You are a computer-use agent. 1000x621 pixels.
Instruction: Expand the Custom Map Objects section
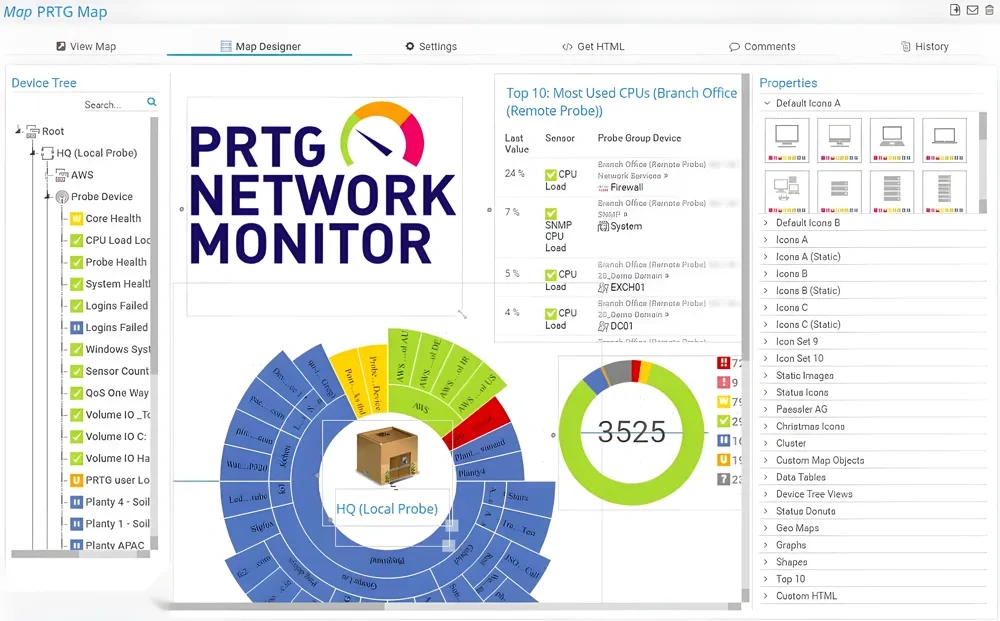click(767, 460)
